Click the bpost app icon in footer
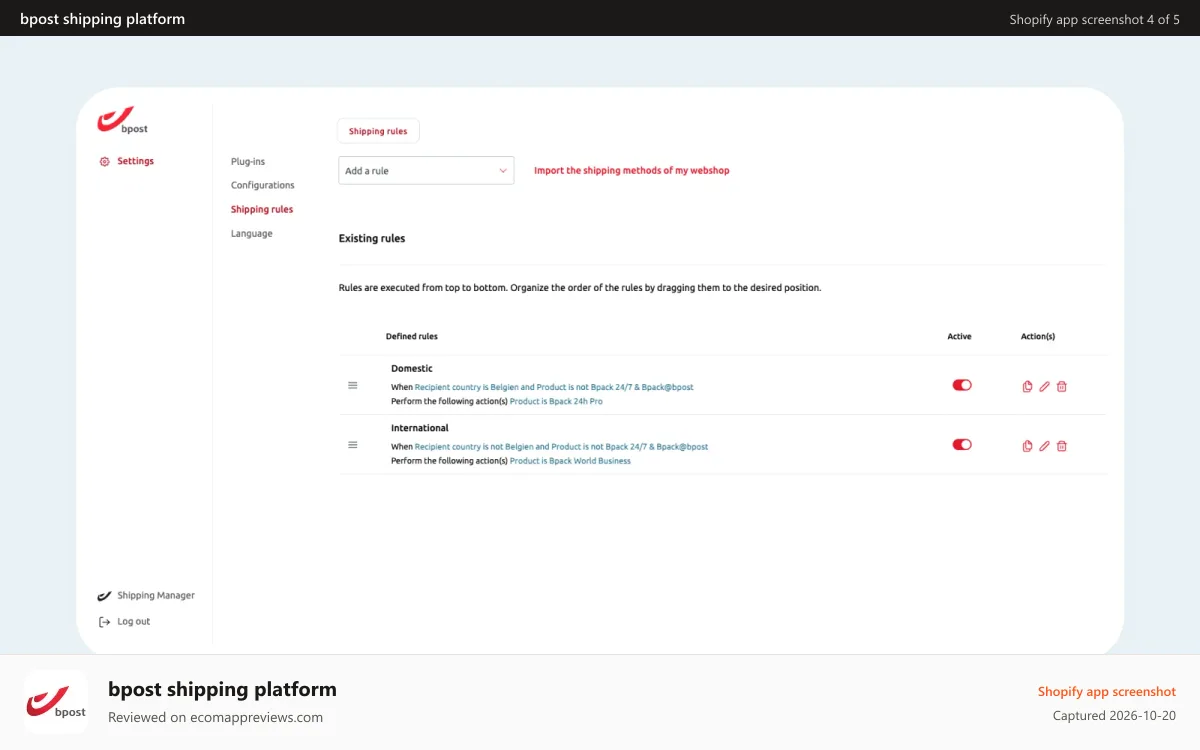The height and width of the screenshot is (750, 1200). coord(56,702)
